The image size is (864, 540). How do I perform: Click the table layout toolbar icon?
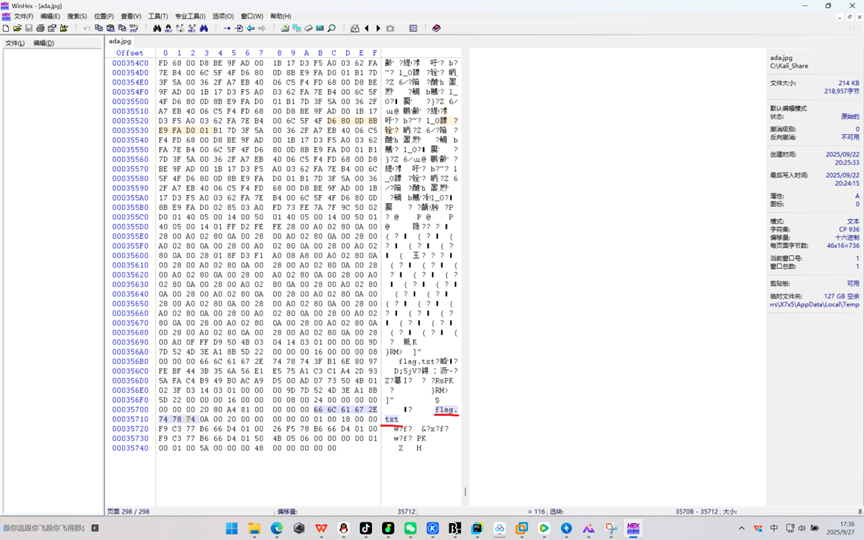pyautogui.click(x=413, y=28)
